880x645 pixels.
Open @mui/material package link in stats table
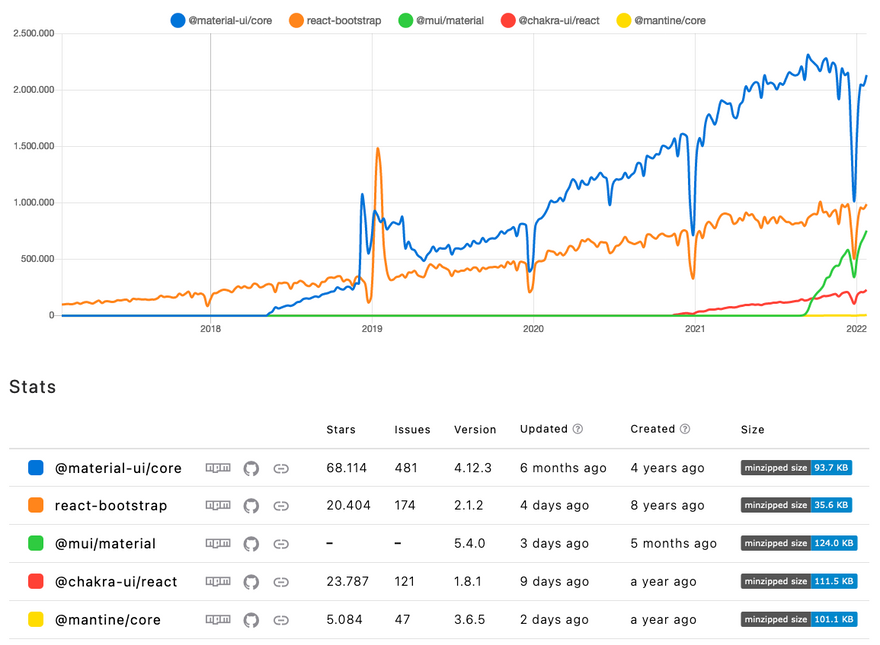105,544
